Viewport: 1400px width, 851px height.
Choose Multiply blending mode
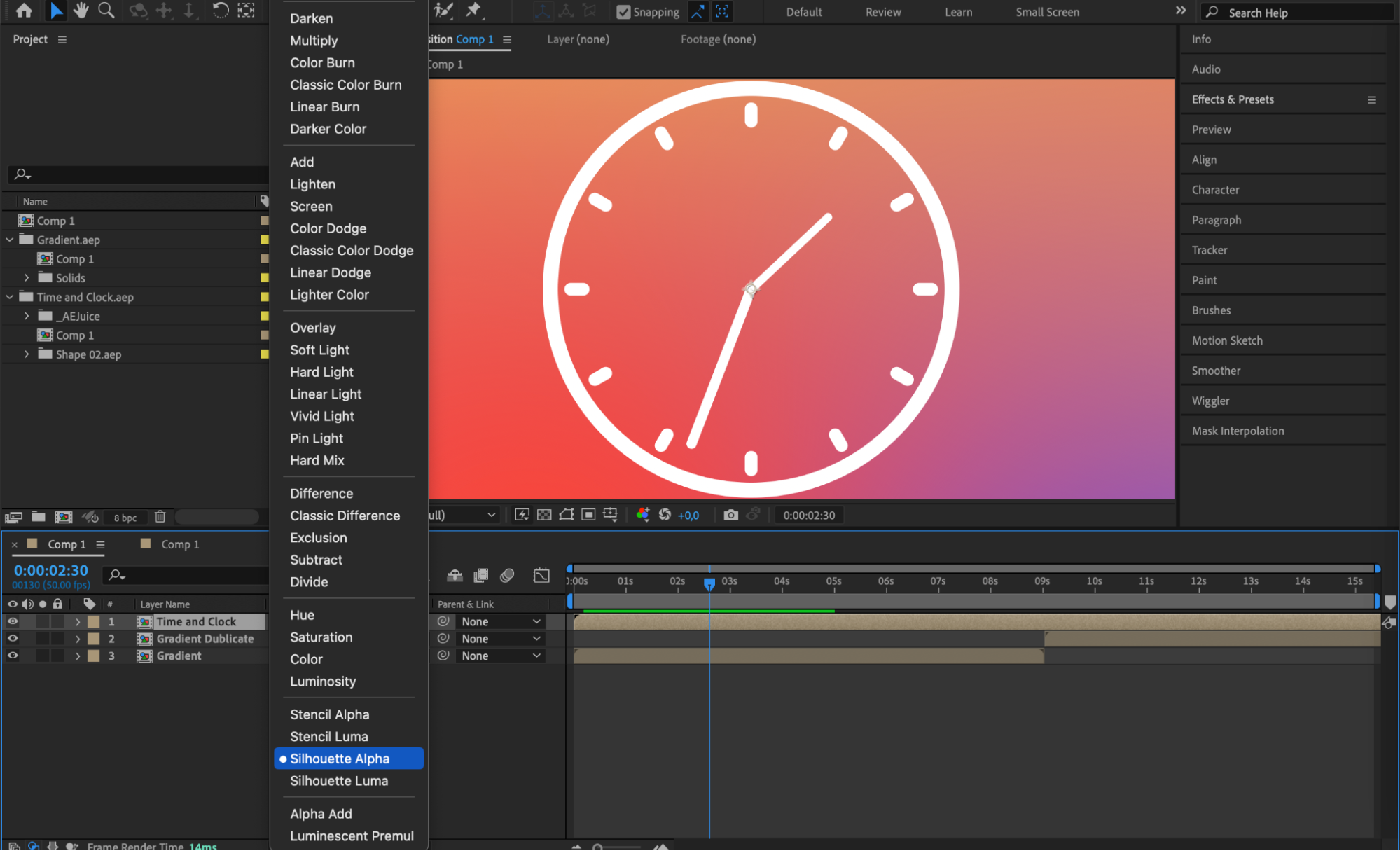point(314,41)
